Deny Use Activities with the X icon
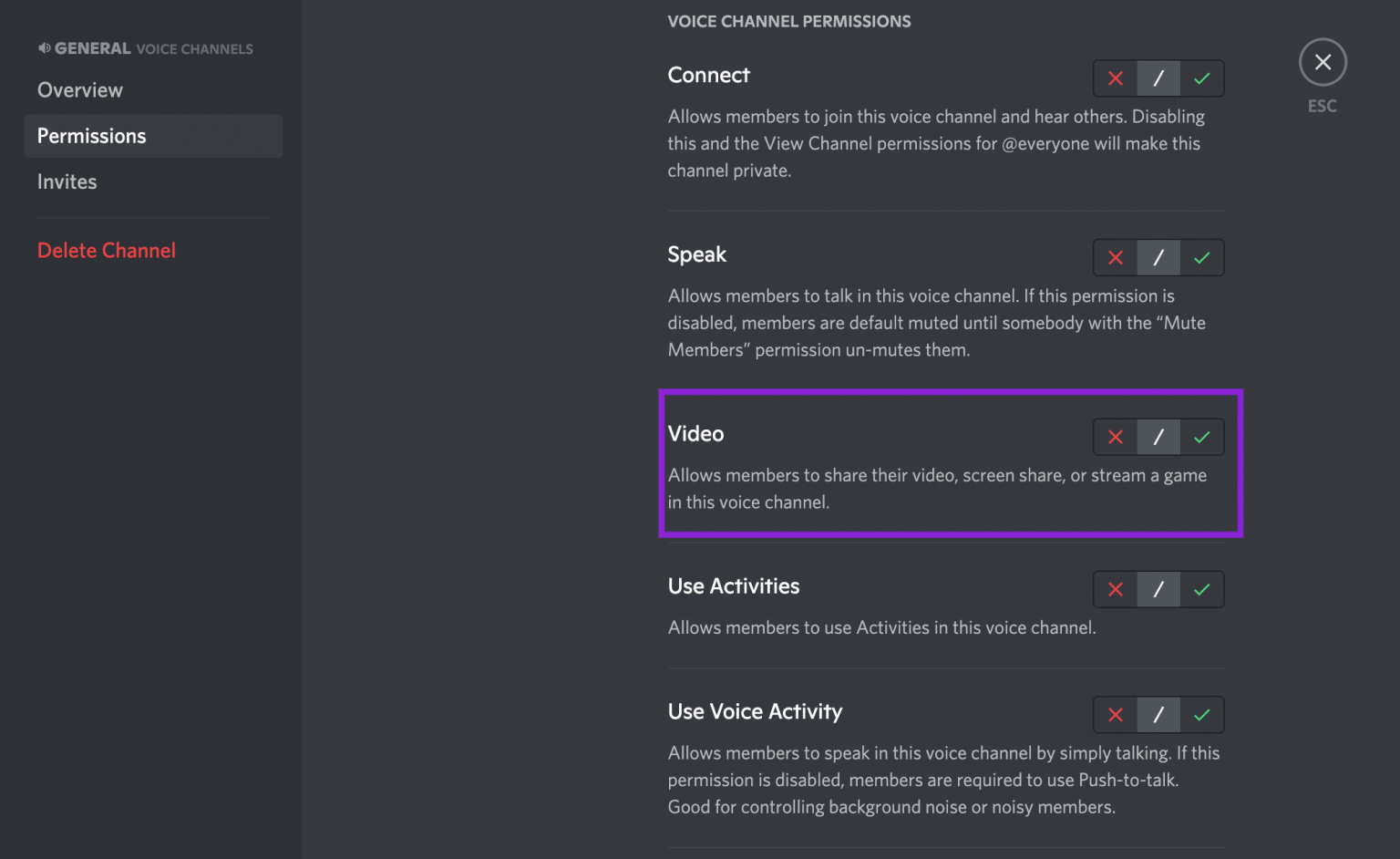 (x=1115, y=589)
